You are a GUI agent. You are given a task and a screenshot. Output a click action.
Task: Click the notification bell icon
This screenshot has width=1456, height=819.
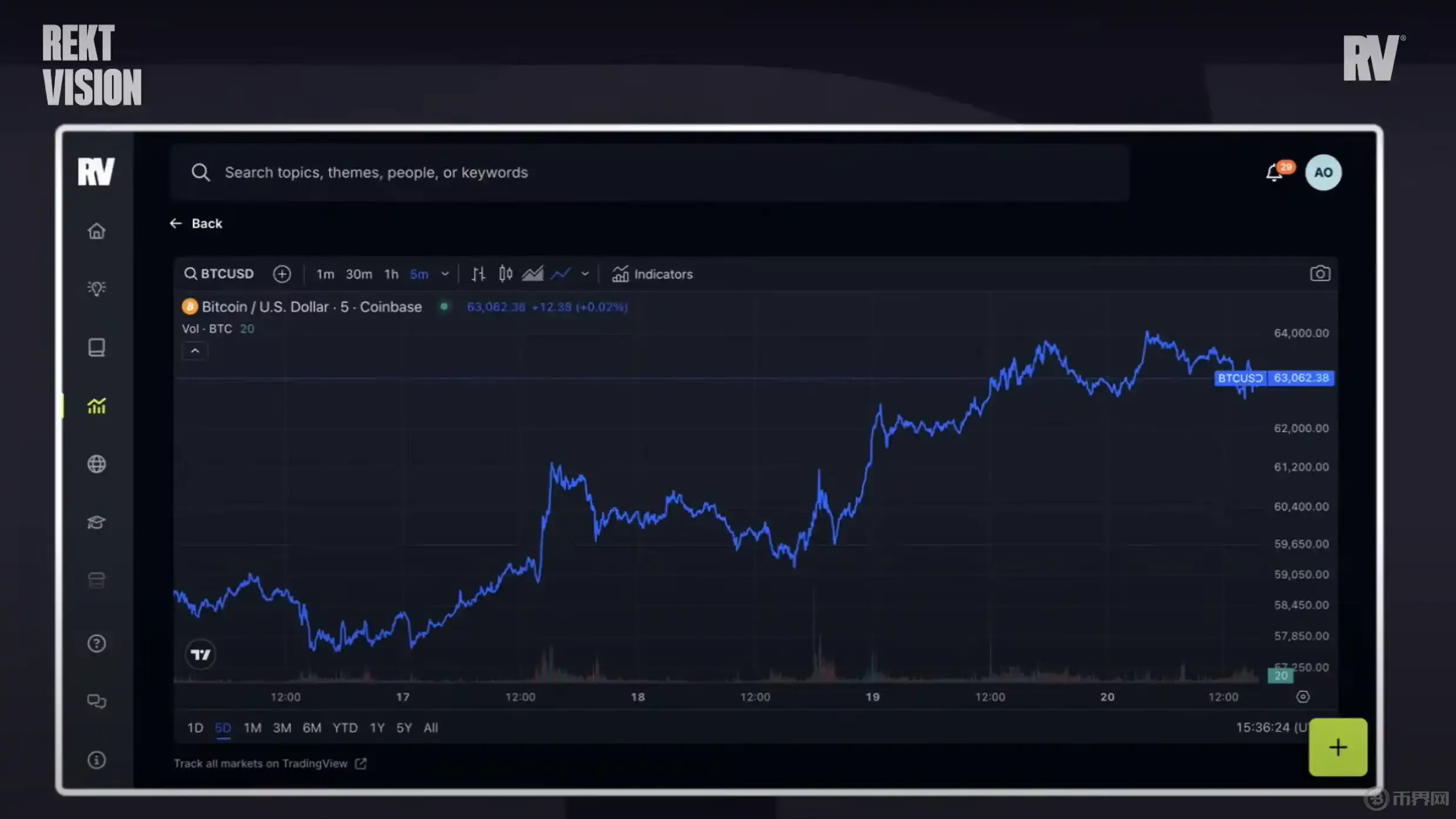click(x=1274, y=173)
